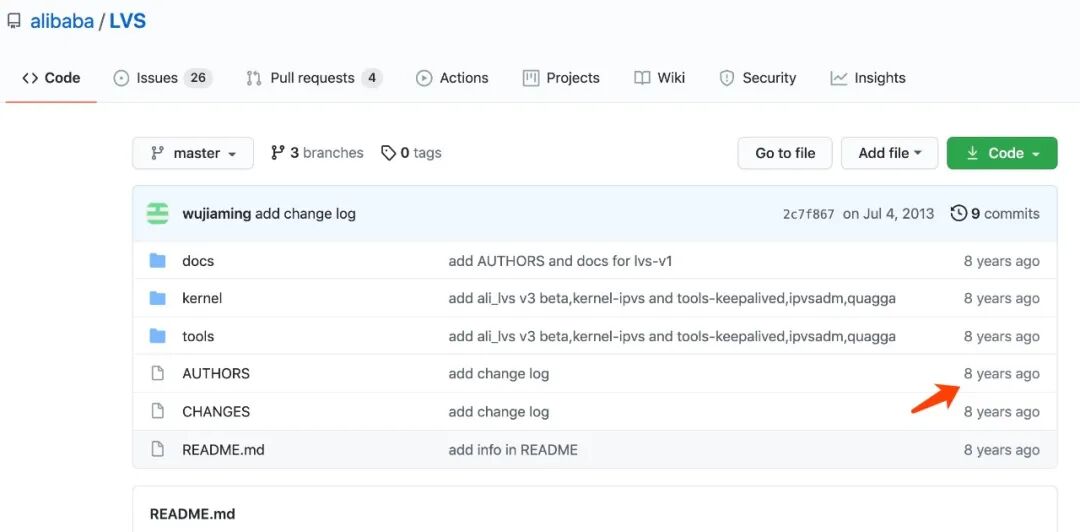Click the commit history clock icon

(x=958, y=214)
